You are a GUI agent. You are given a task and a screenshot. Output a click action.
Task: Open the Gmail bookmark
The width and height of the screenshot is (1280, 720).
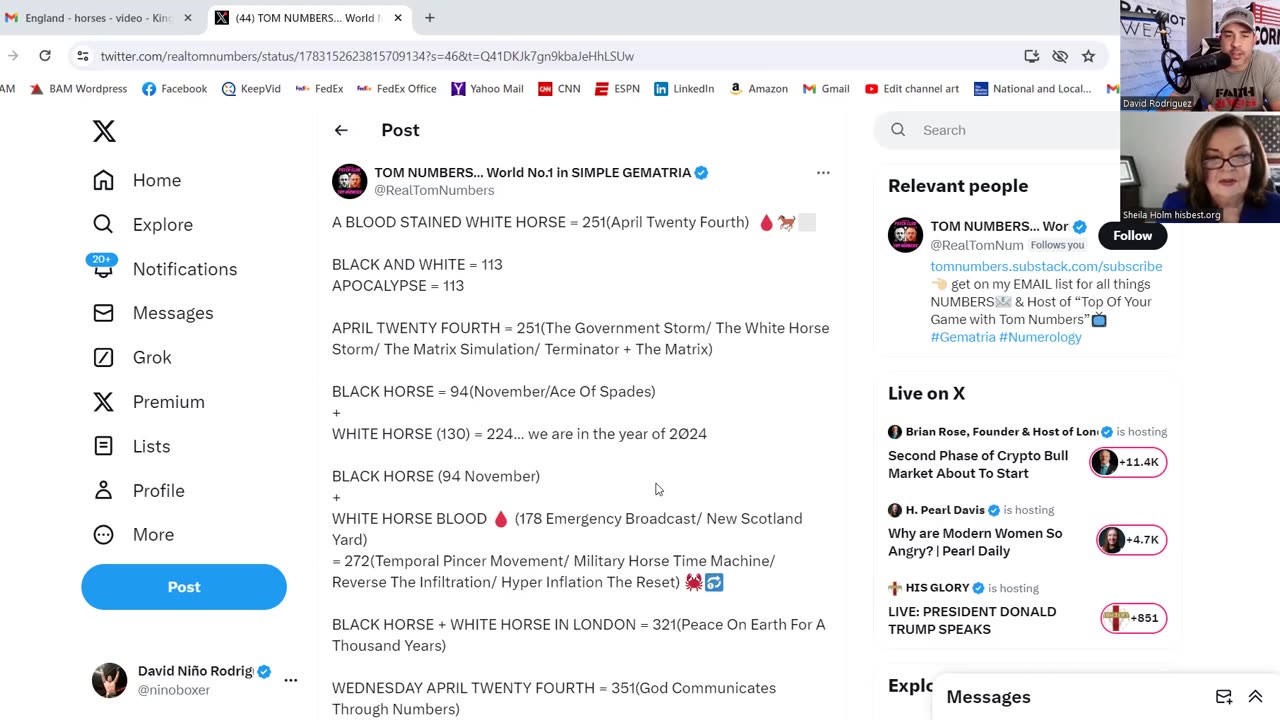825,89
